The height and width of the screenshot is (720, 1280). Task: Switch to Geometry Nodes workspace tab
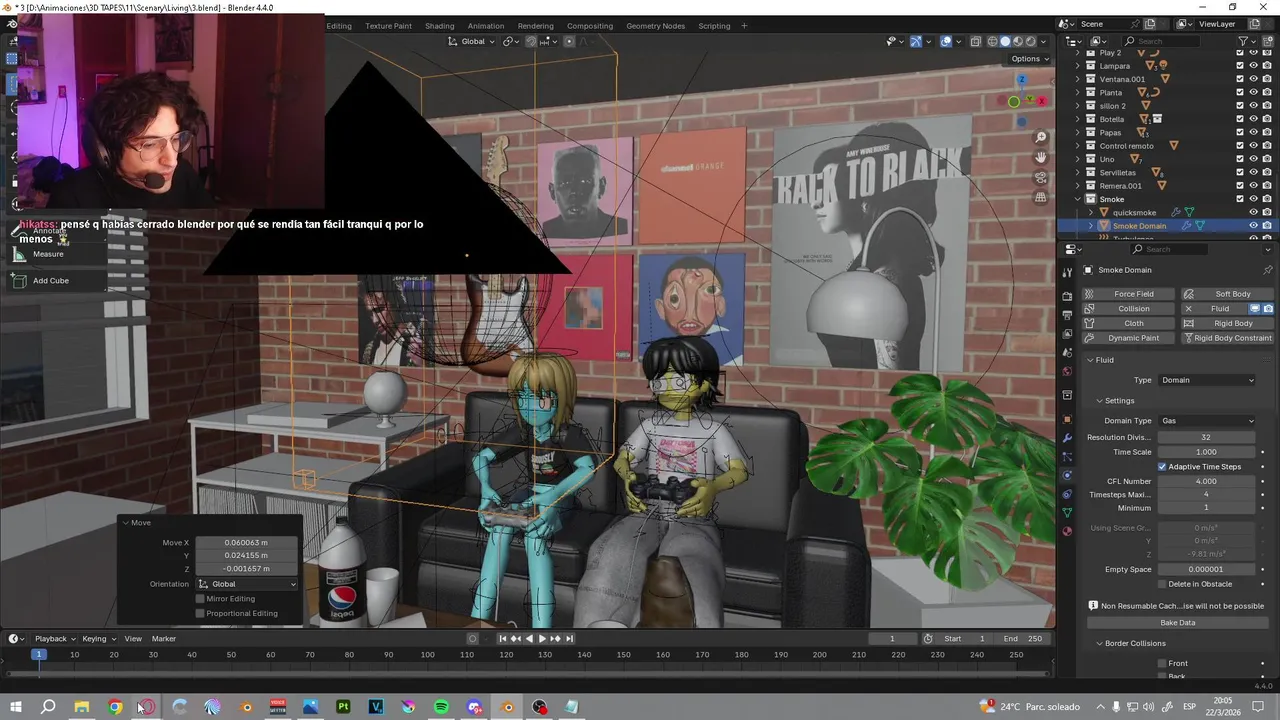coord(656,26)
